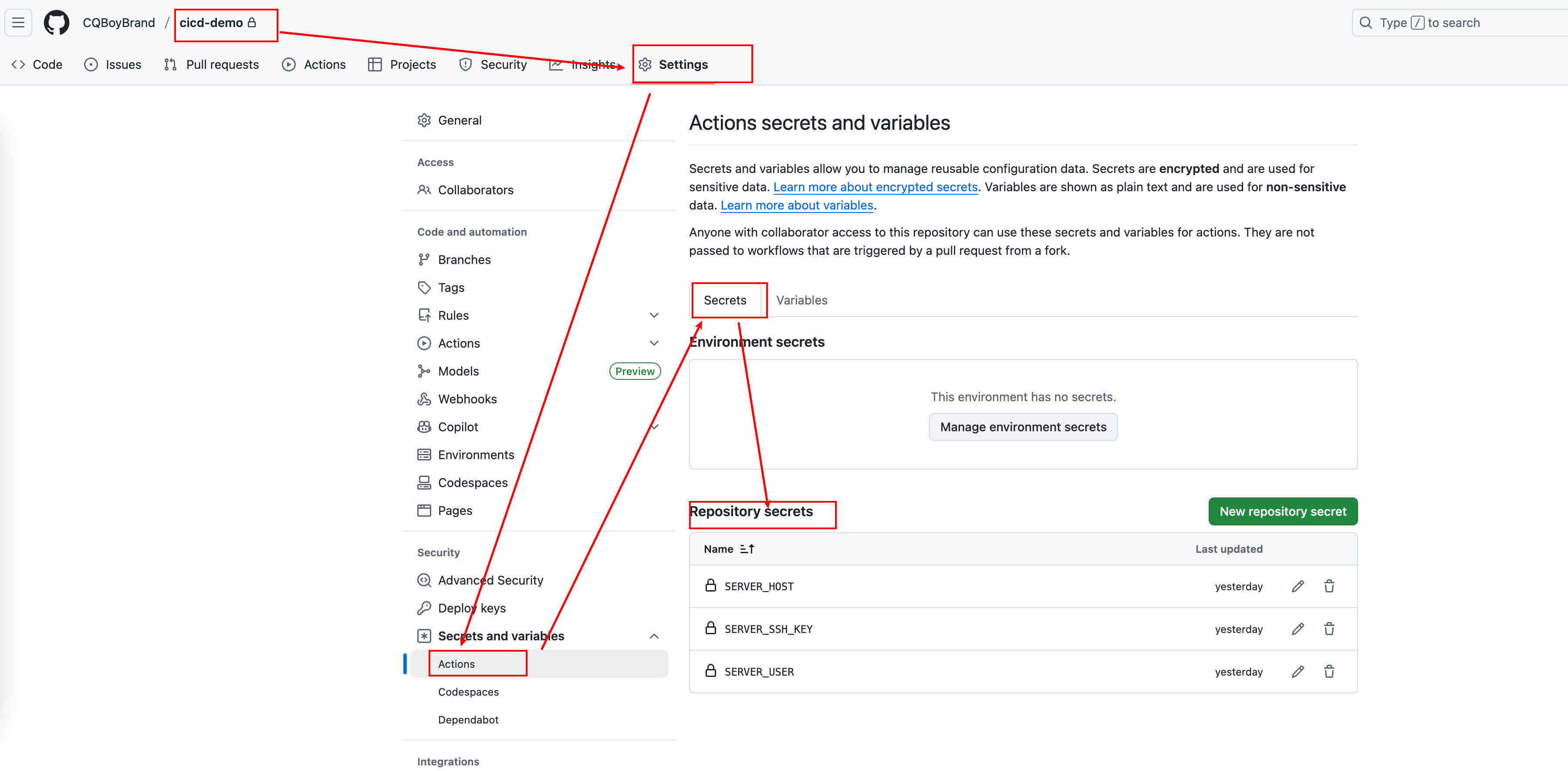Delete the SERVER_HOST secret trash icon
Screen dimensions: 1568x771
click(1329, 586)
